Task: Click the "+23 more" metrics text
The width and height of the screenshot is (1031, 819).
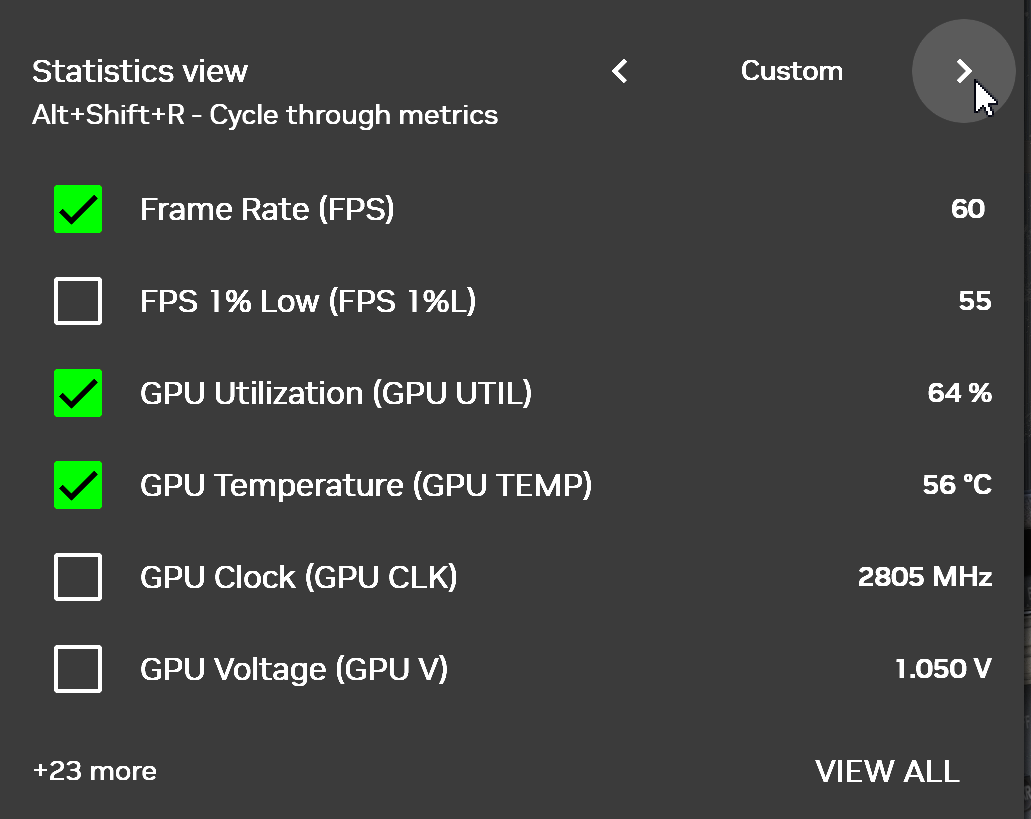Action: coord(95,771)
